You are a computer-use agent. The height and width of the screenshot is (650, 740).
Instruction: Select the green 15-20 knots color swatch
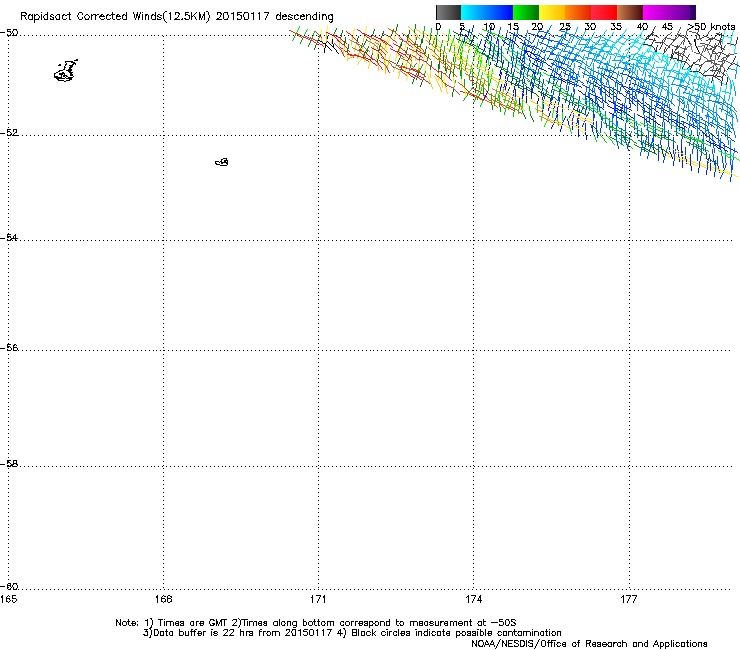pyautogui.click(x=526, y=12)
